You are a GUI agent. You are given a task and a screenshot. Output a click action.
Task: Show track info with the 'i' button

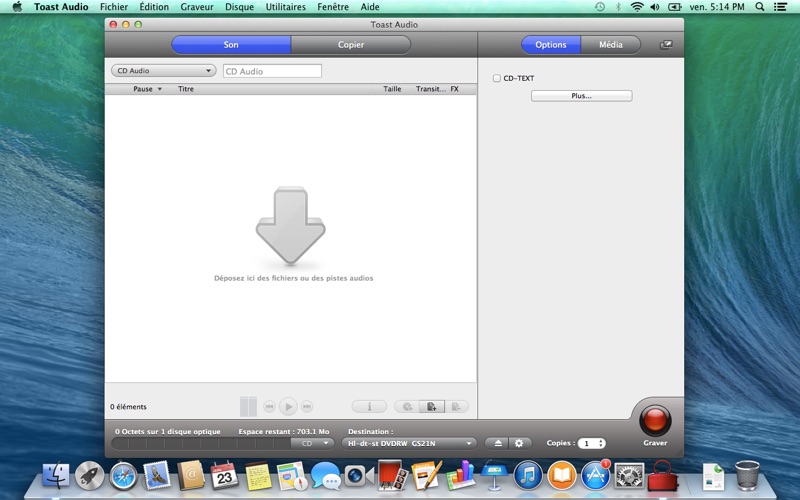tap(369, 407)
